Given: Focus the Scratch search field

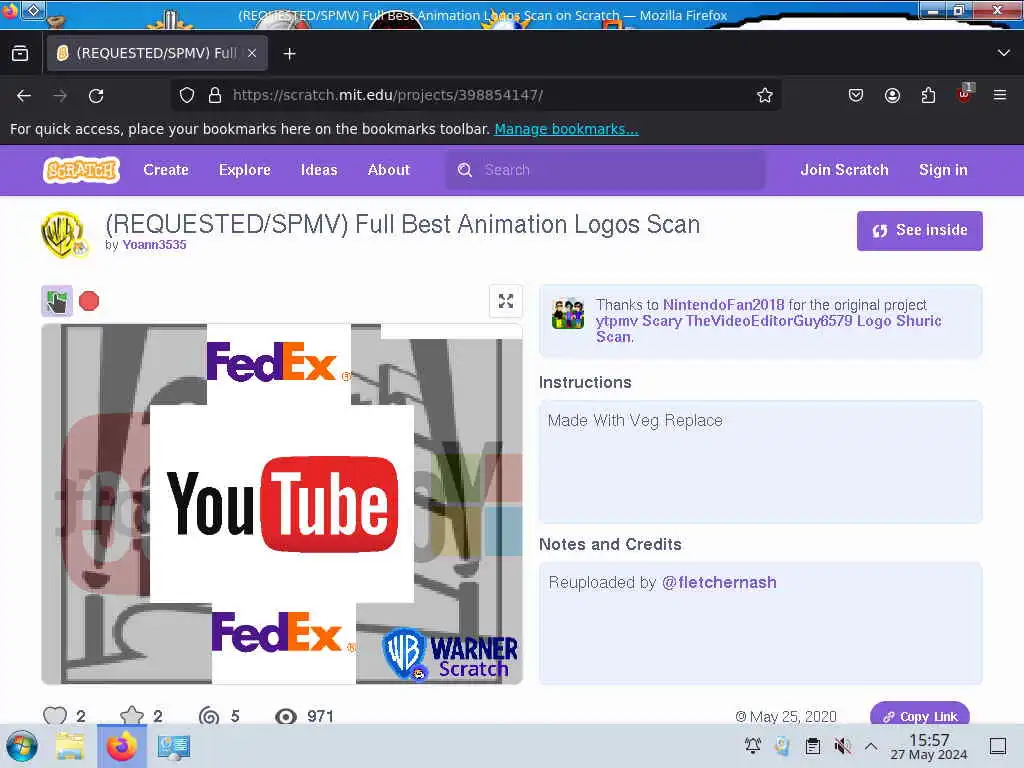Looking at the screenshot, I should (605, 170).
